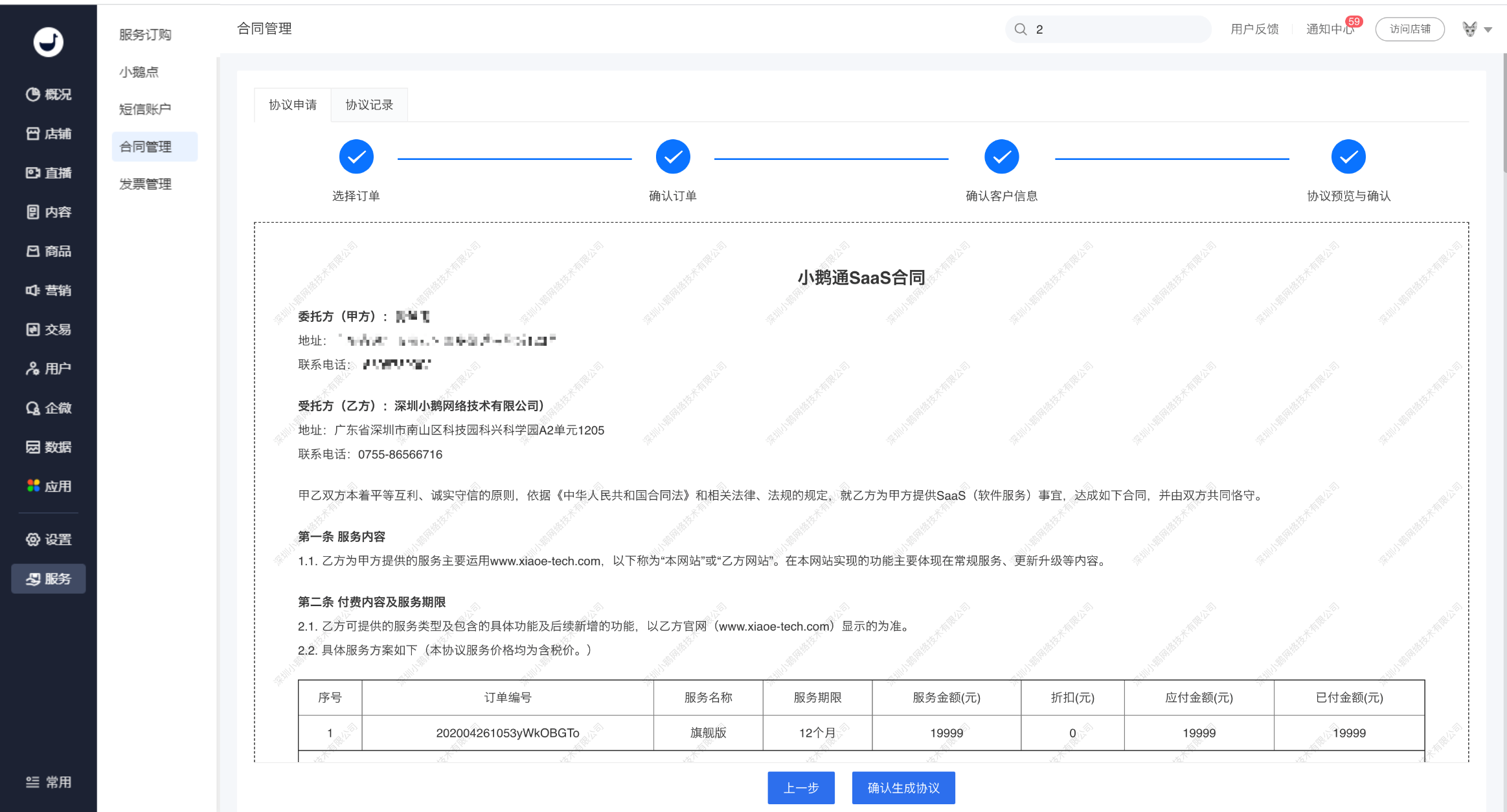Select 合同管理 in the submenu
The width and height of the screenshot is (1507, 812).
click(x=155, y=147)
